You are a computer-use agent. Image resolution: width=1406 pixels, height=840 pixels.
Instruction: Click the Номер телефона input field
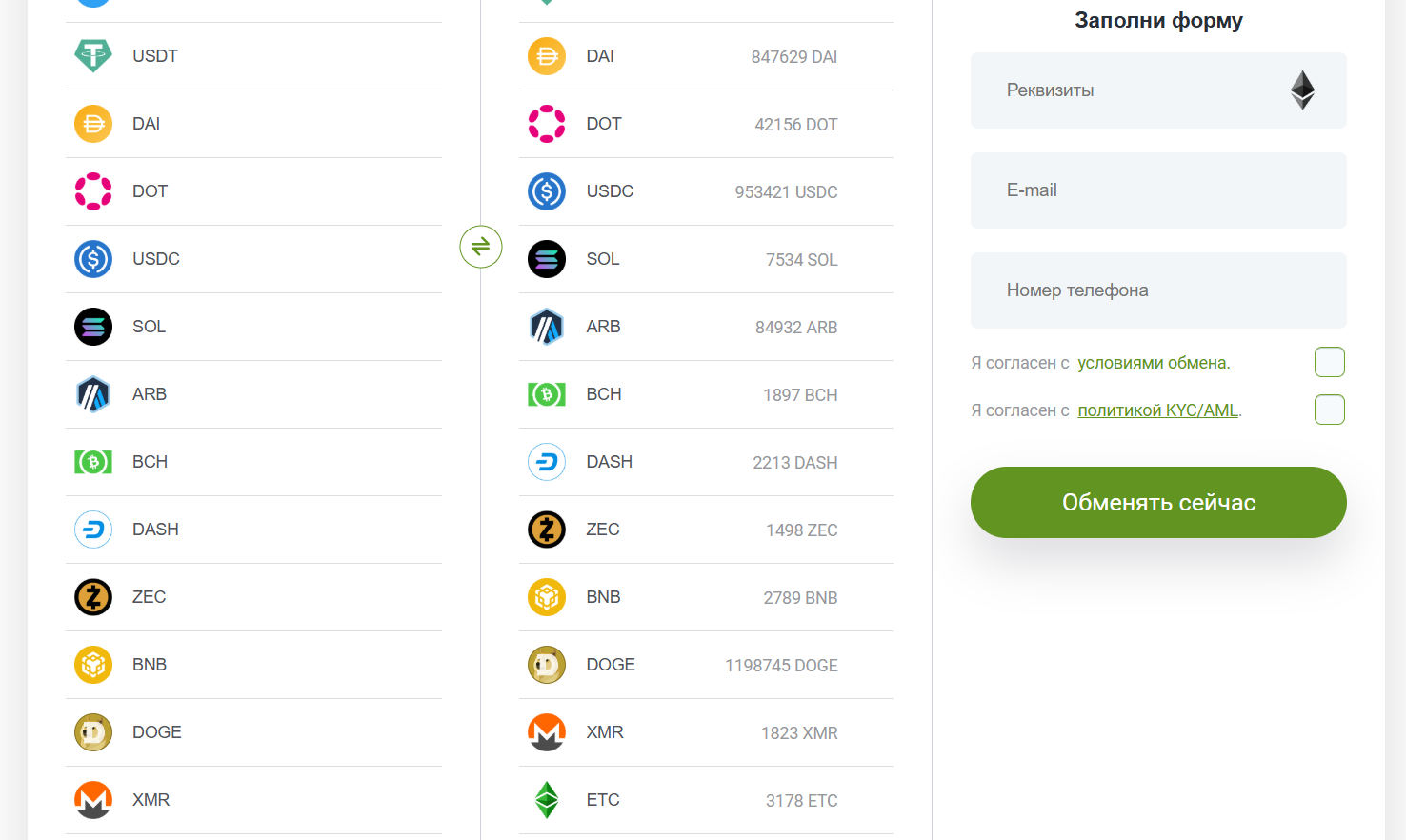tap(1158, 290)
